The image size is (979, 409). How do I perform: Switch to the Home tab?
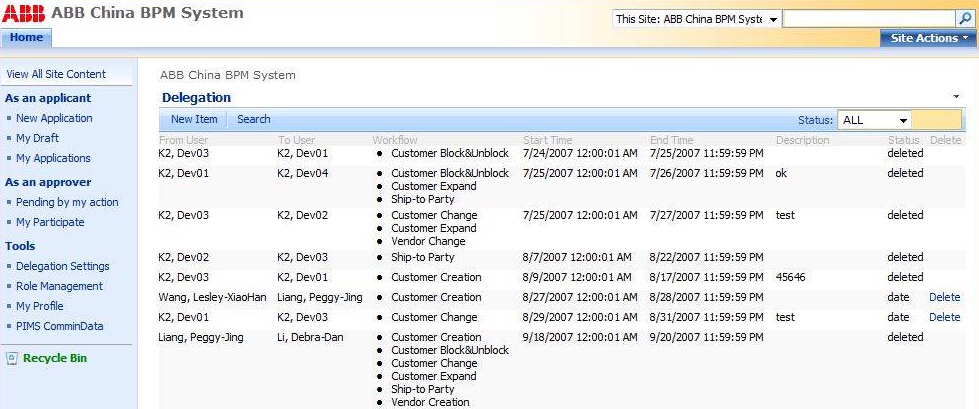click(x=26, y=37)
